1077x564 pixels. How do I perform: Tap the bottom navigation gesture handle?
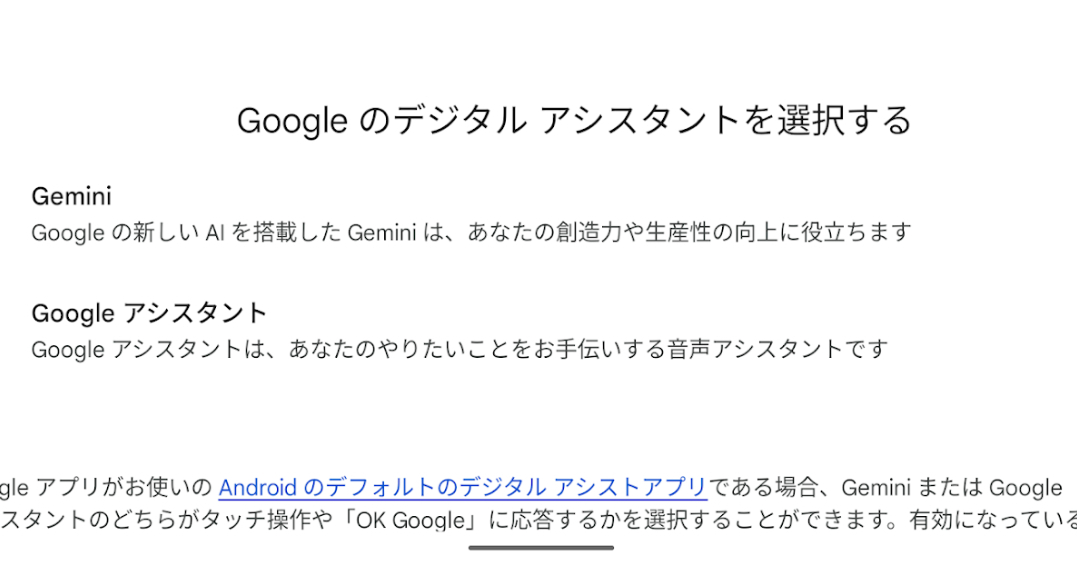click(541, 547)
